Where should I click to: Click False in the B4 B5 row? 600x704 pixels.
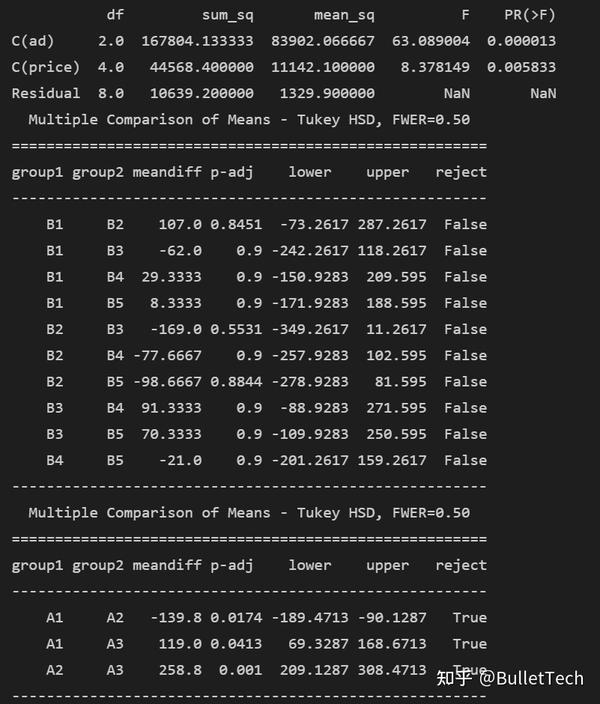[x=465, y=460]
